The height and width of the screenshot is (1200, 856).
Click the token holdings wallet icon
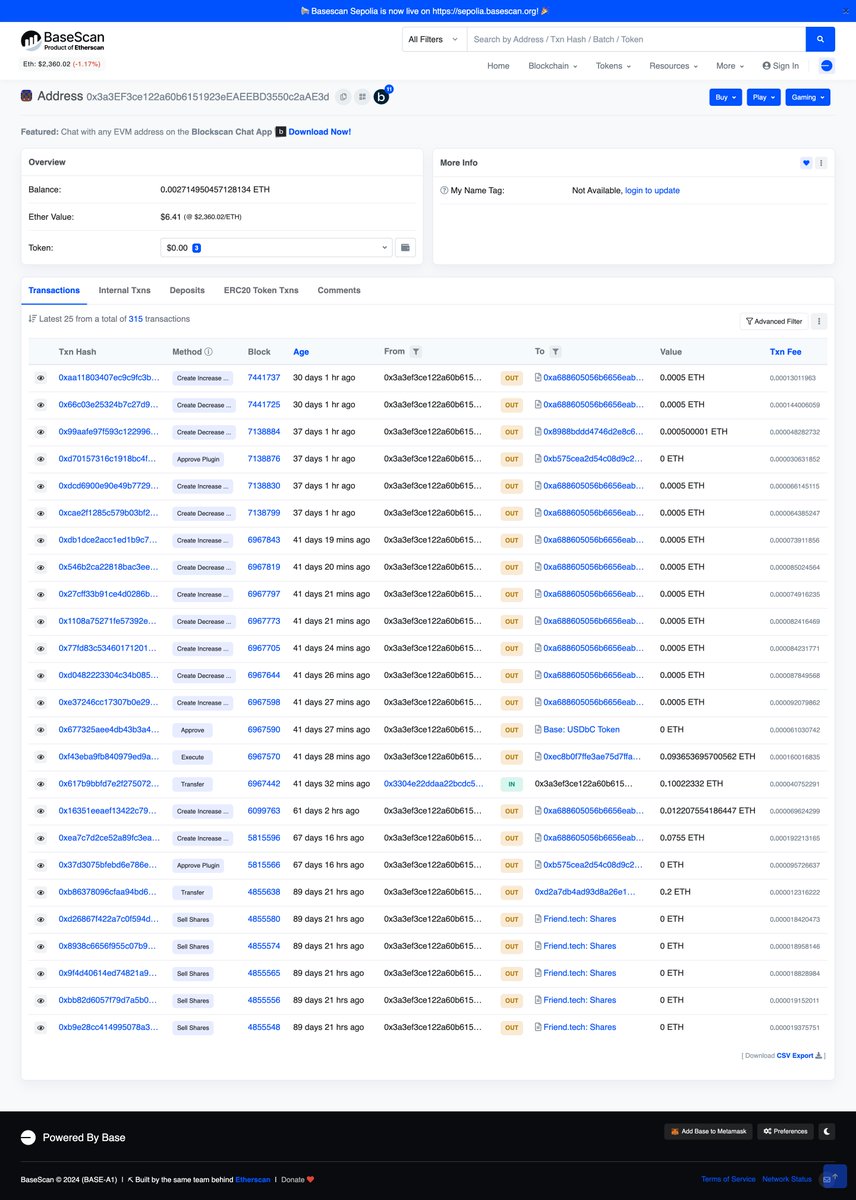(405, 247)
